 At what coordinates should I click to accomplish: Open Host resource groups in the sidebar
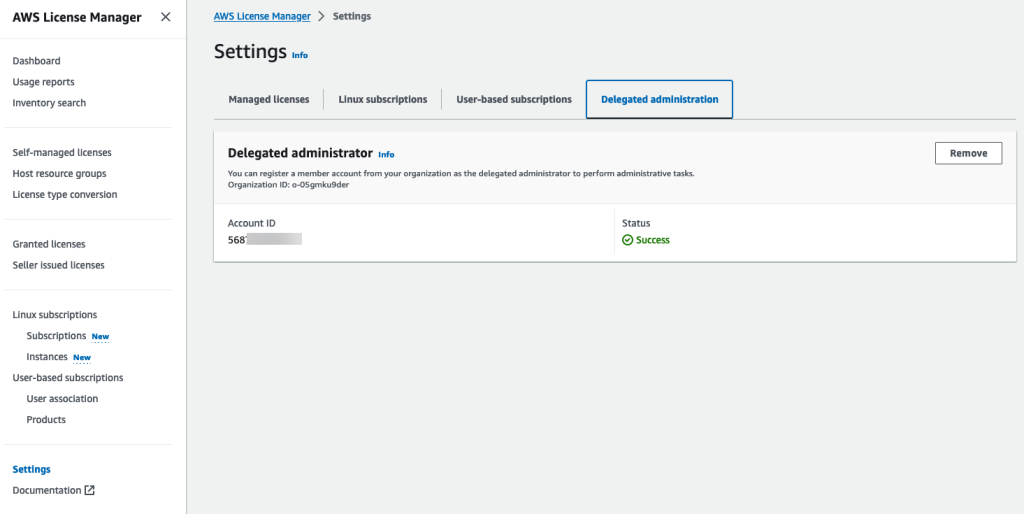pyautogui.click(x=59, y=173)
